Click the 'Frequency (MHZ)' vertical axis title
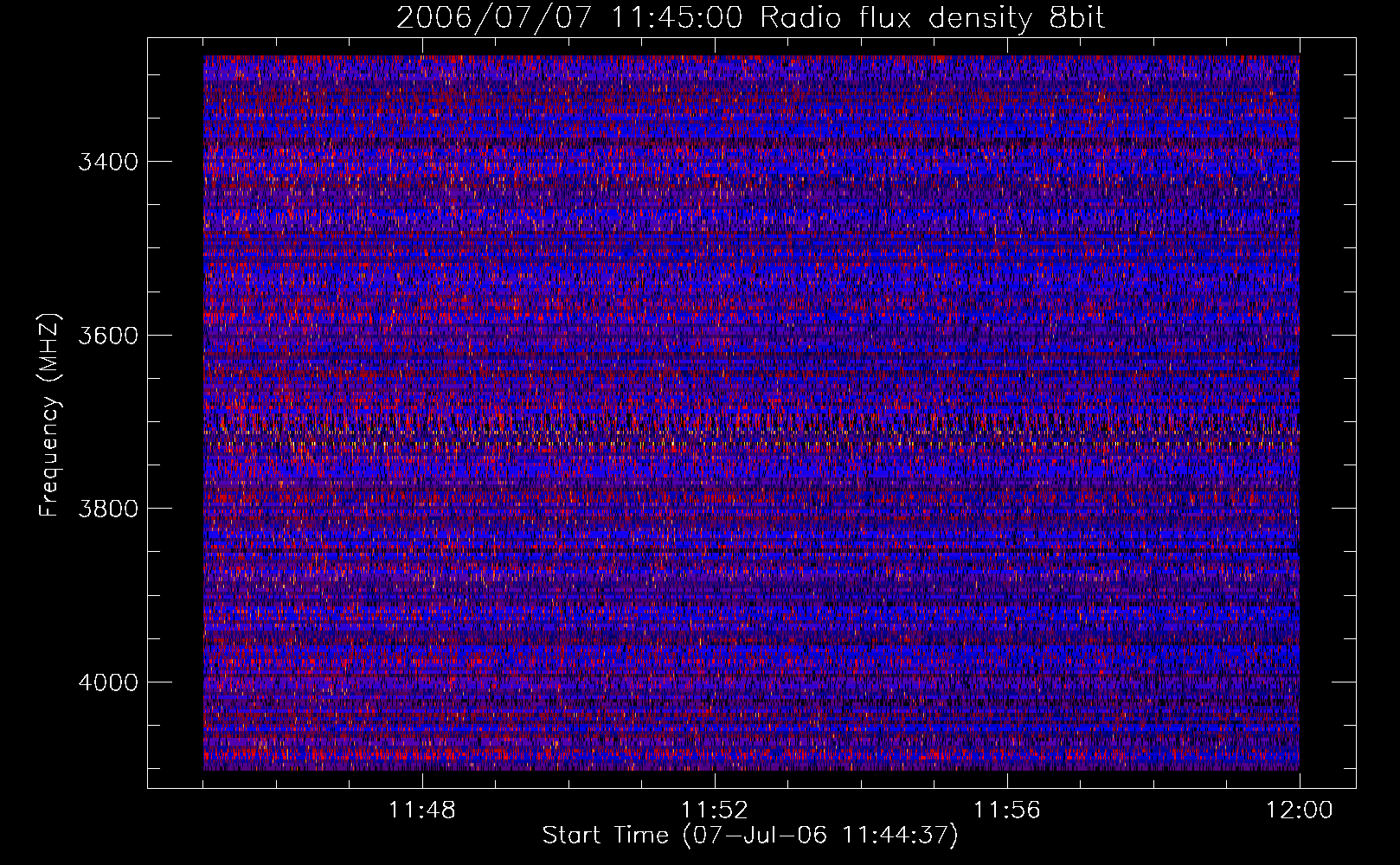The image size is (1400, 865). tap(49, 414)
